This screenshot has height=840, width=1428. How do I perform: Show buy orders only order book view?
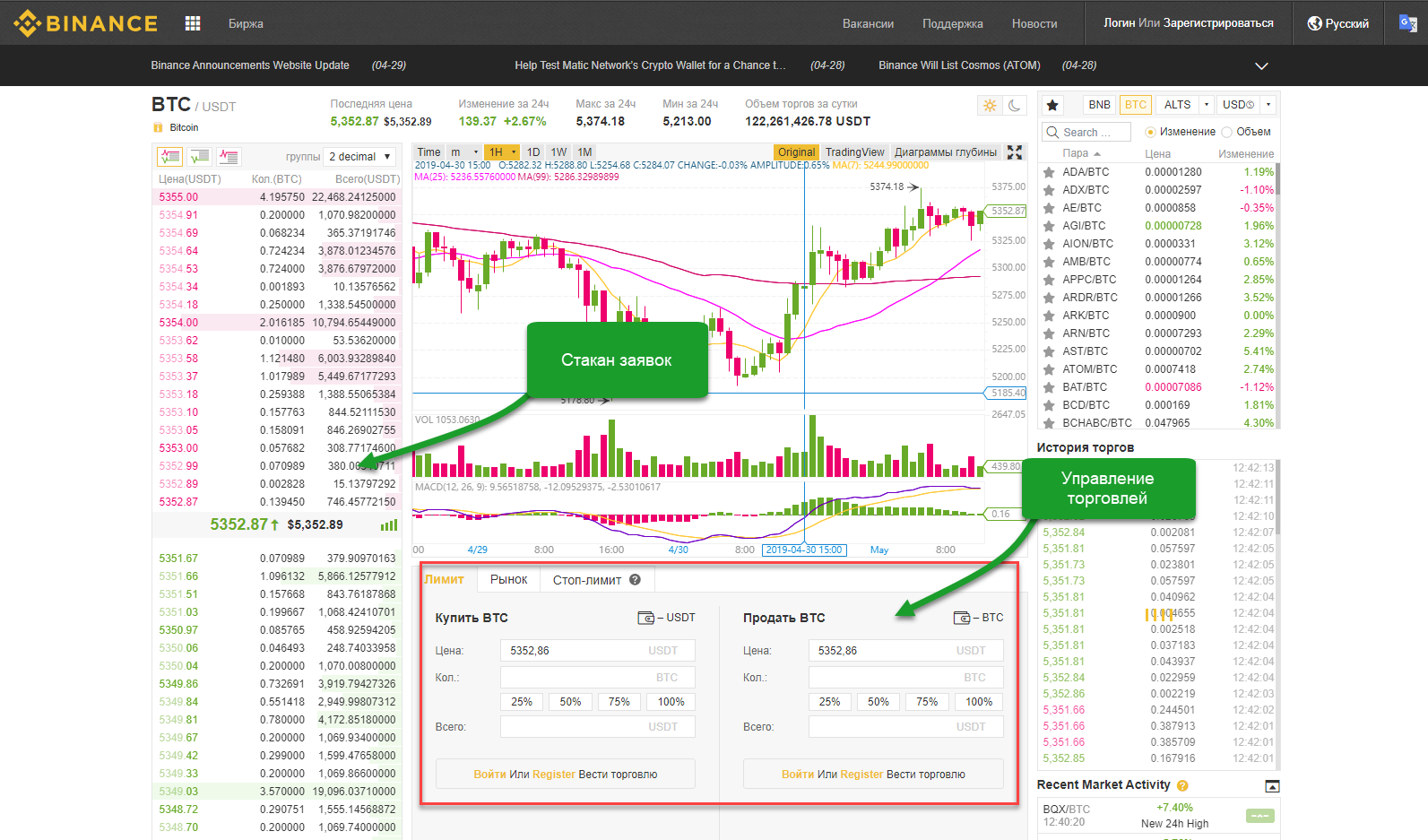(199, 157)
